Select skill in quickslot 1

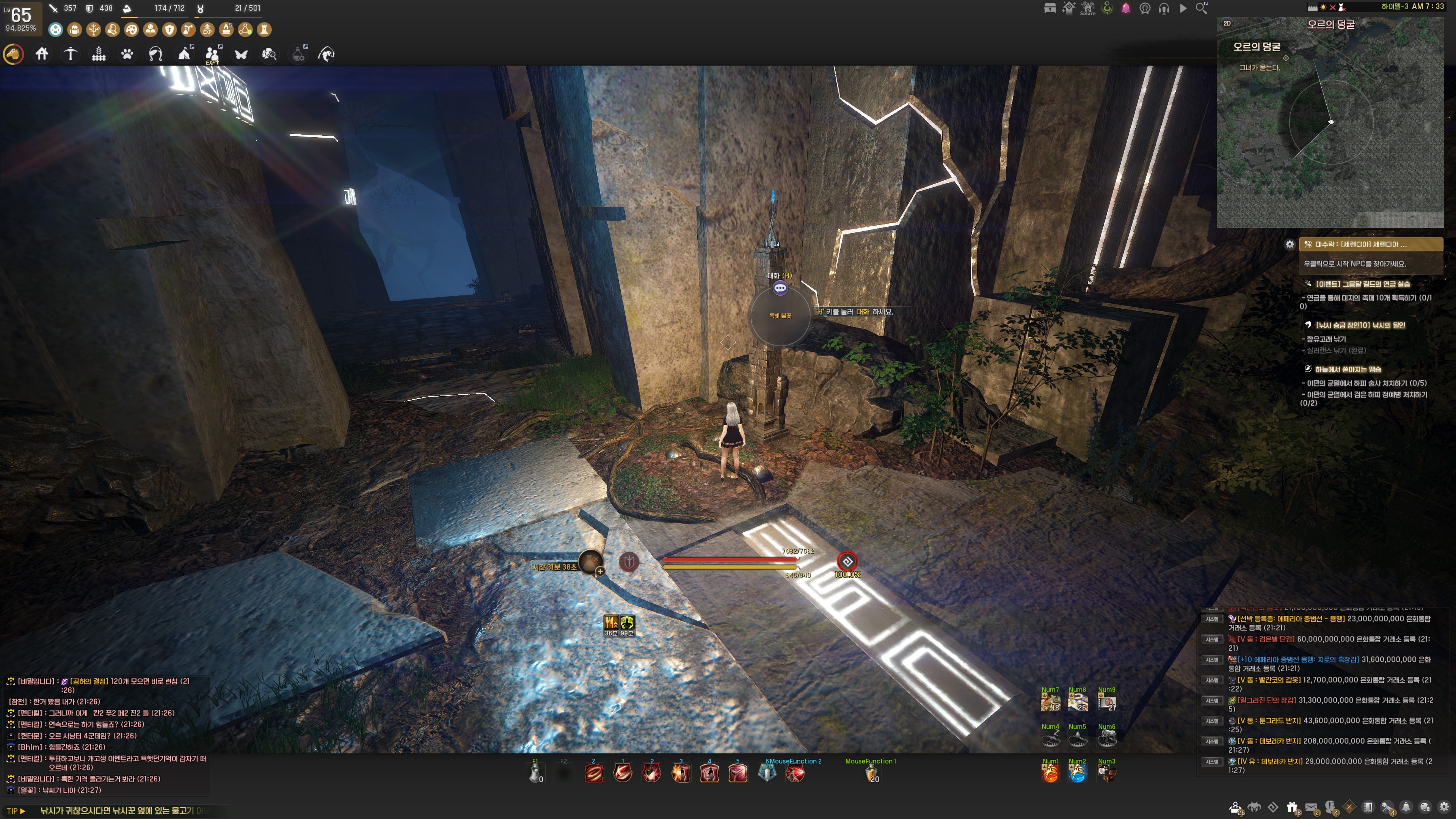point(623,773)
